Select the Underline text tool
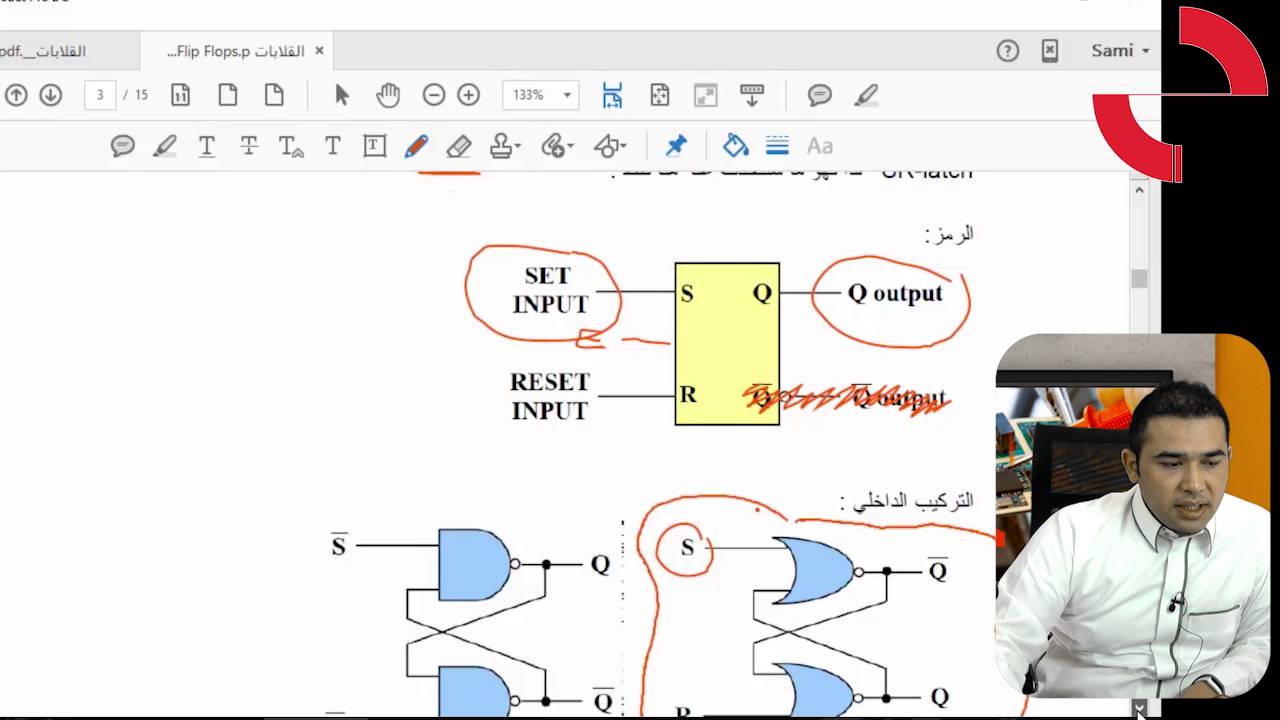Screen dimensions: 1280x720 point(207,146)
